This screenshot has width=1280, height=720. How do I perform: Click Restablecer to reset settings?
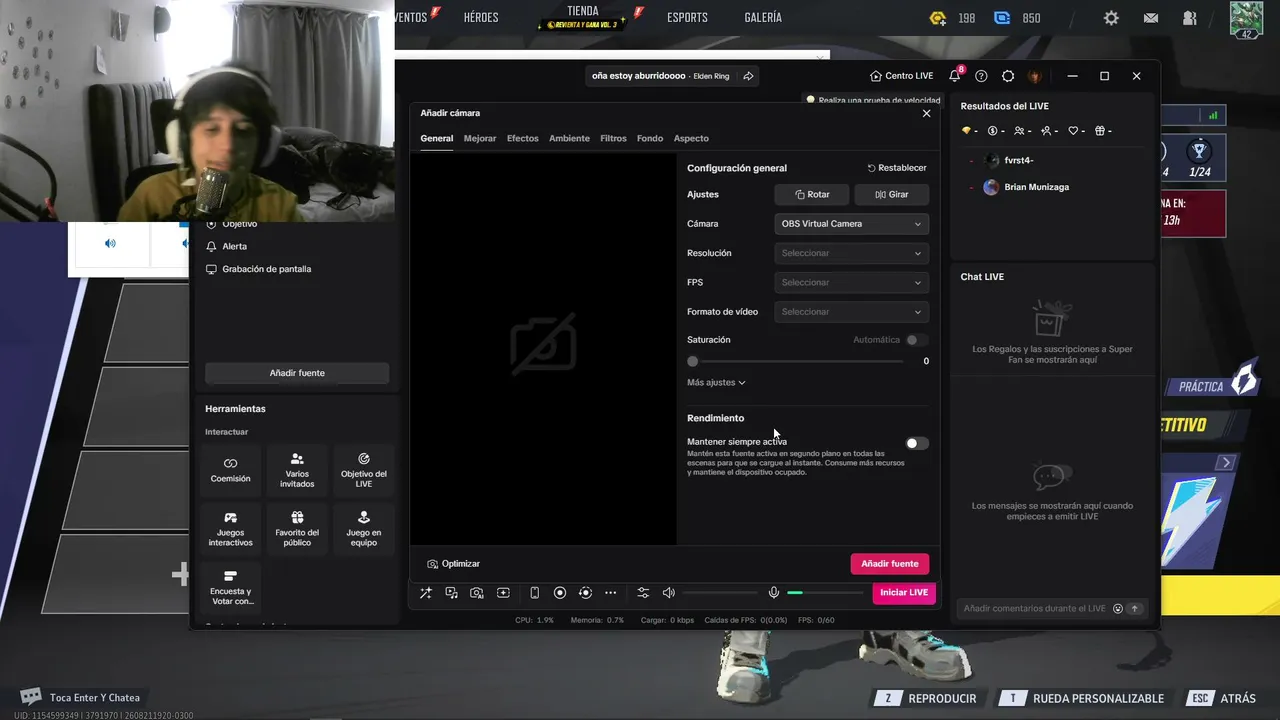tap(897, 168)
